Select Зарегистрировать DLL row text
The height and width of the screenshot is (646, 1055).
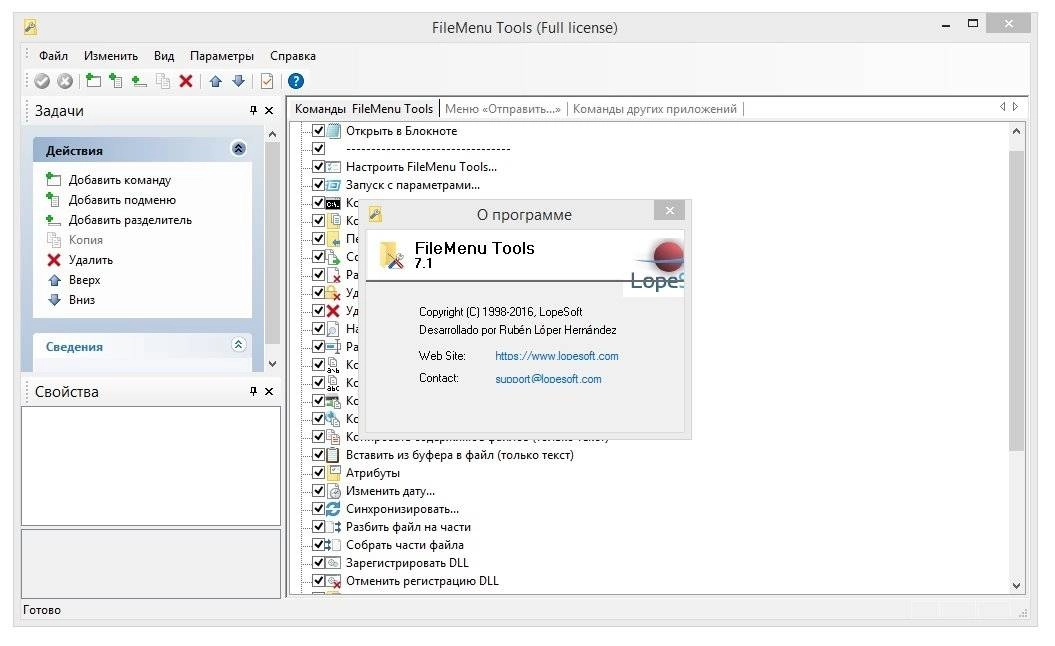(x=407, y=563)
